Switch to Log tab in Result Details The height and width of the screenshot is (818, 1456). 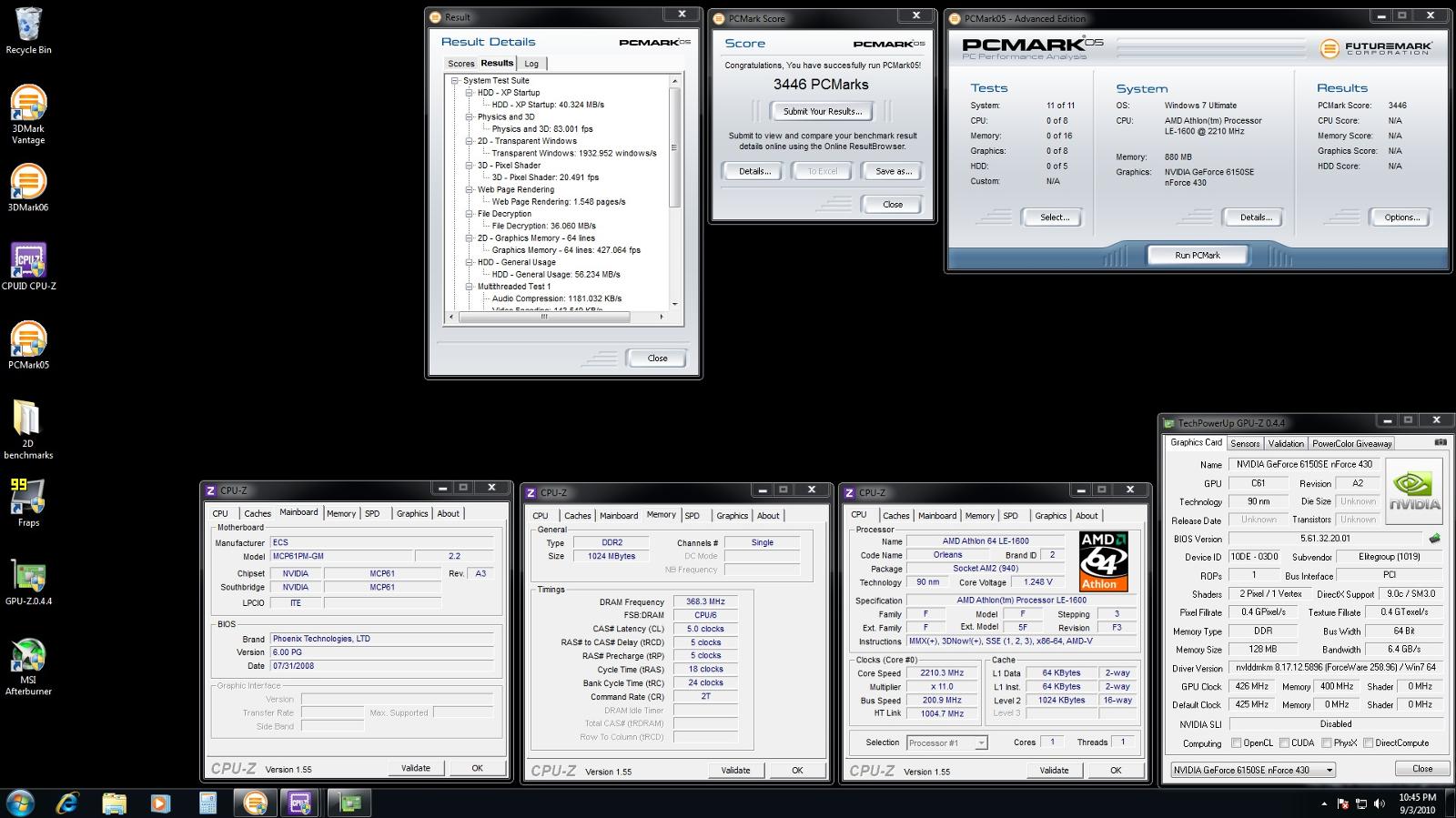point(531,64)
